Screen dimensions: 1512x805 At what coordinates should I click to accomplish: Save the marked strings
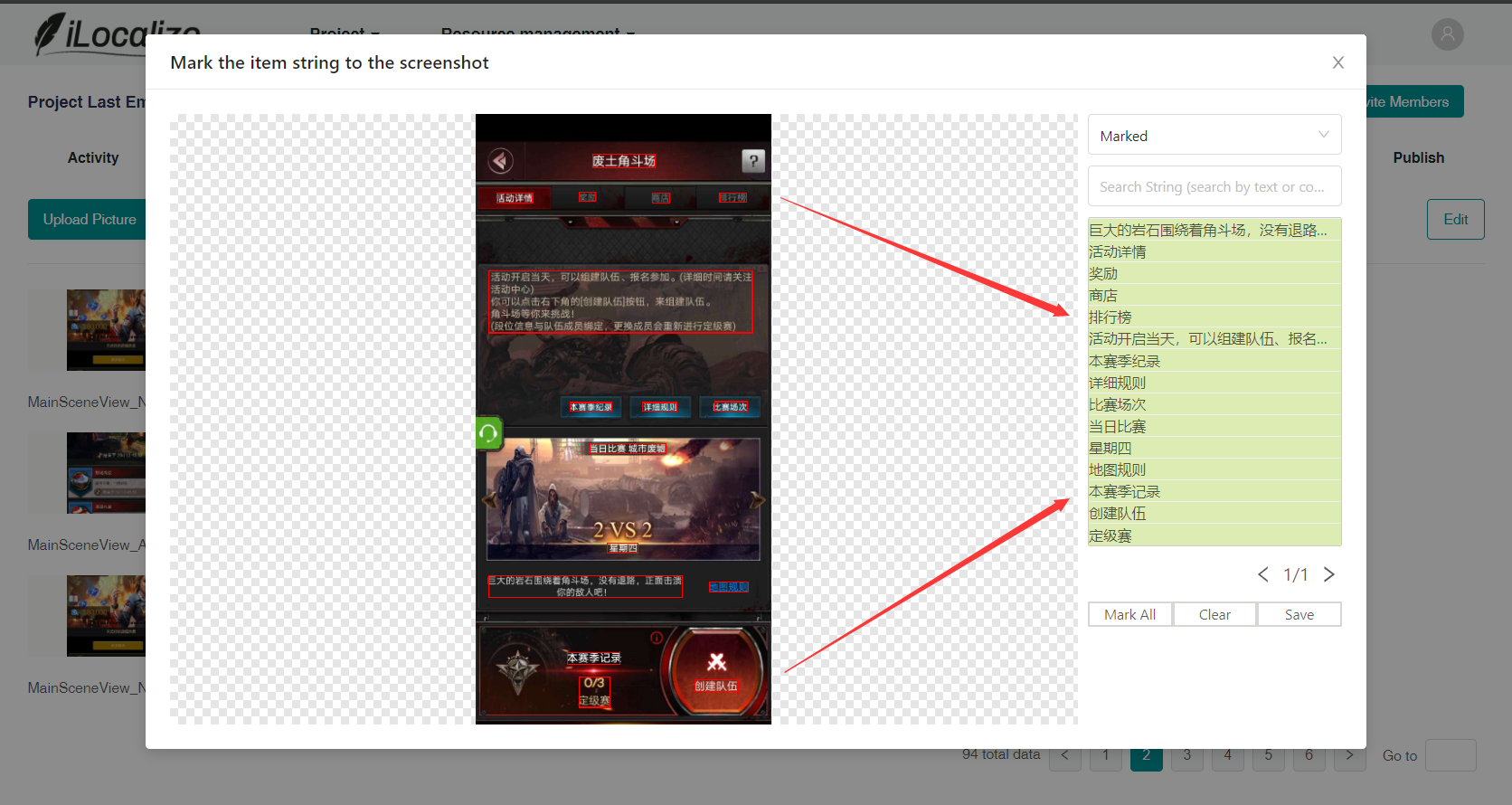point(1299,614)
